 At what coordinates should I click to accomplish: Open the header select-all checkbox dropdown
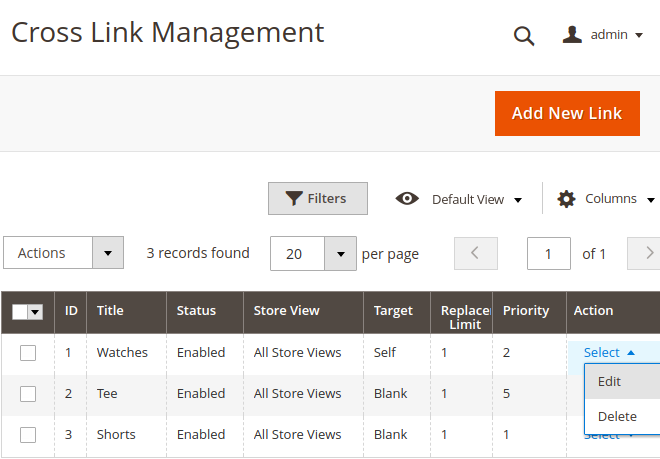click(x=36, y=312)
